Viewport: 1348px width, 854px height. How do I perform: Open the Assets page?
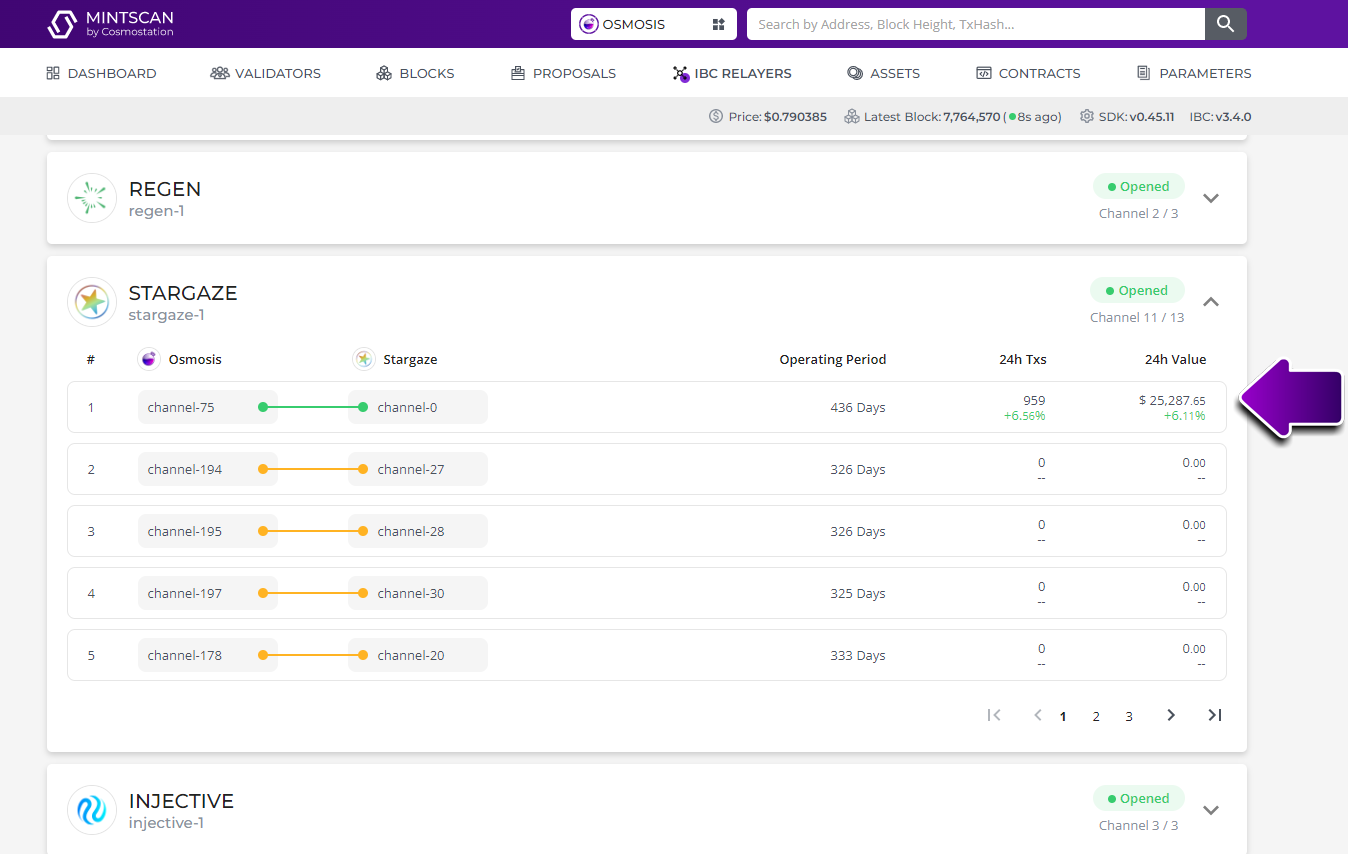[883, 73]
